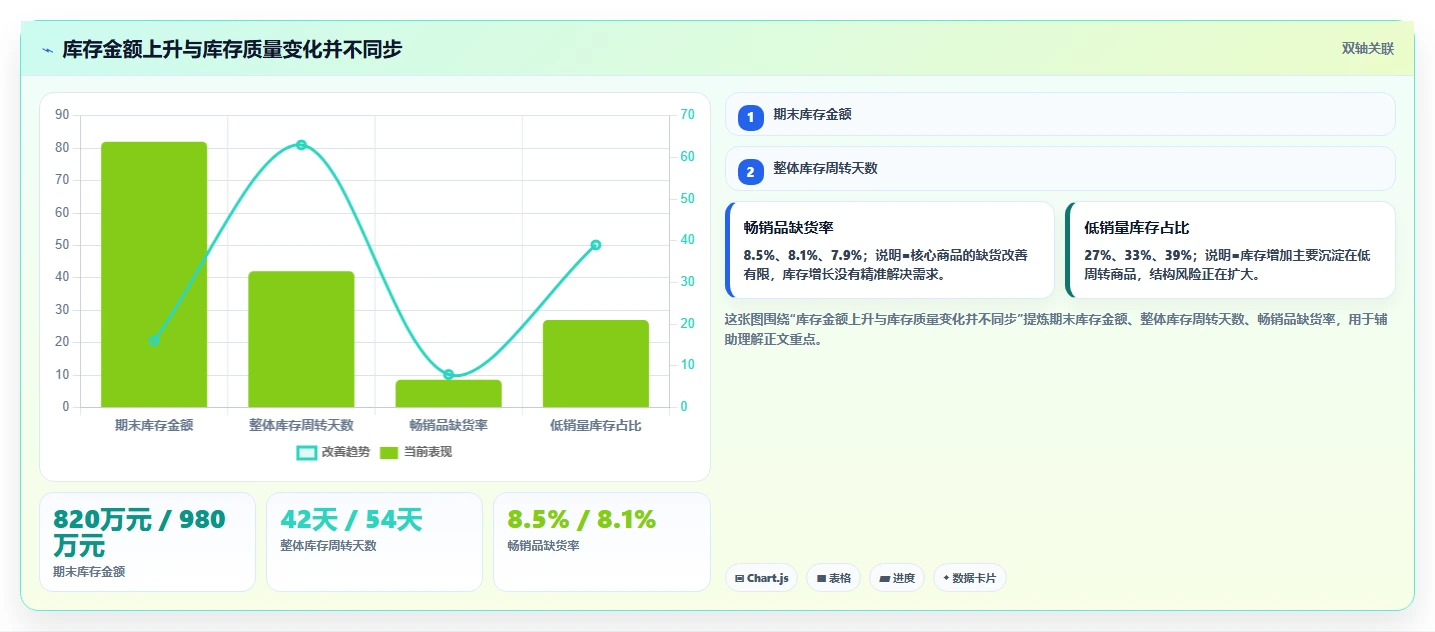Click the line point above 整体库存周转天数
Viewport: 1435px width, 632px height.
point(301,145)
